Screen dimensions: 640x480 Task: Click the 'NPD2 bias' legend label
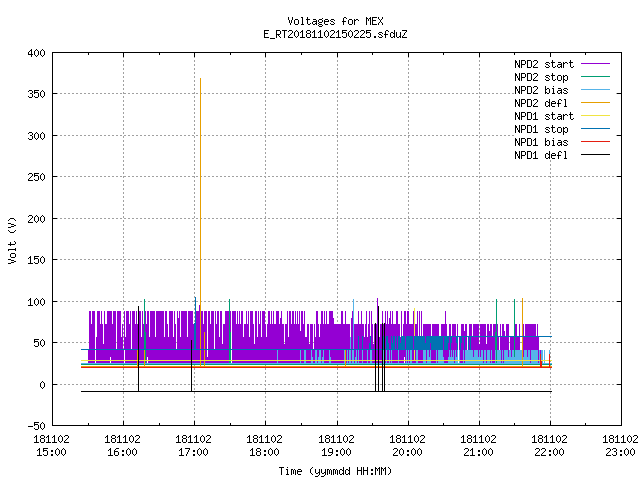coord(541,90)
